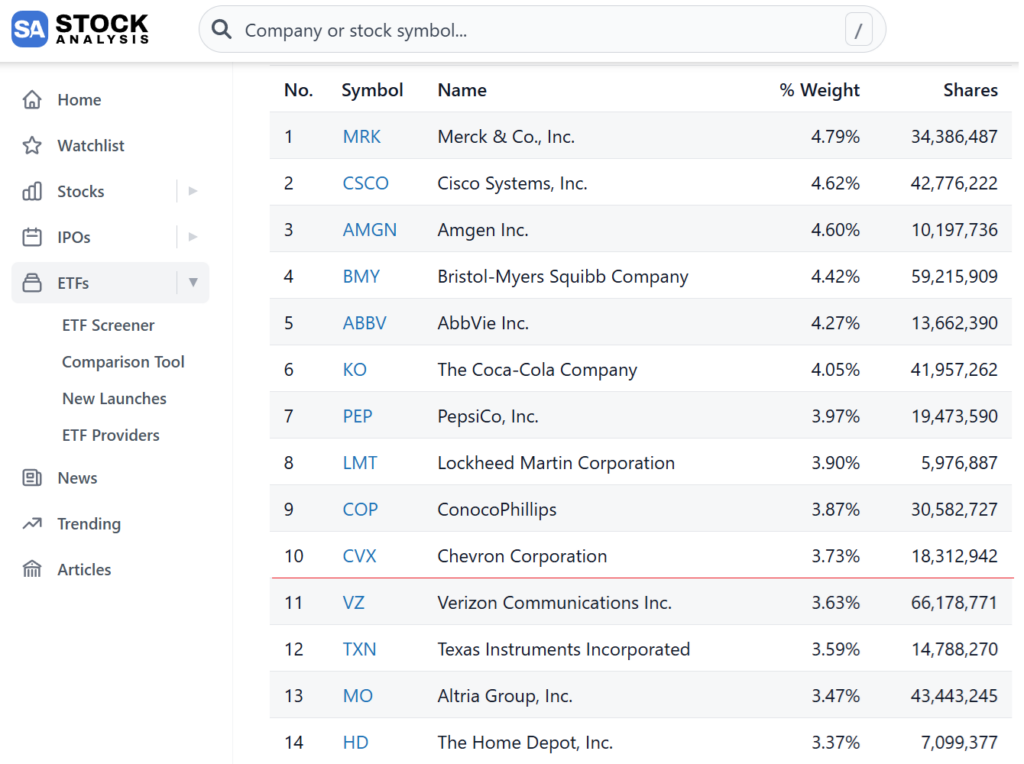The image size is (1024, 764).
Task: Focus the company or stock symbol search box
Action: (540, 30)
